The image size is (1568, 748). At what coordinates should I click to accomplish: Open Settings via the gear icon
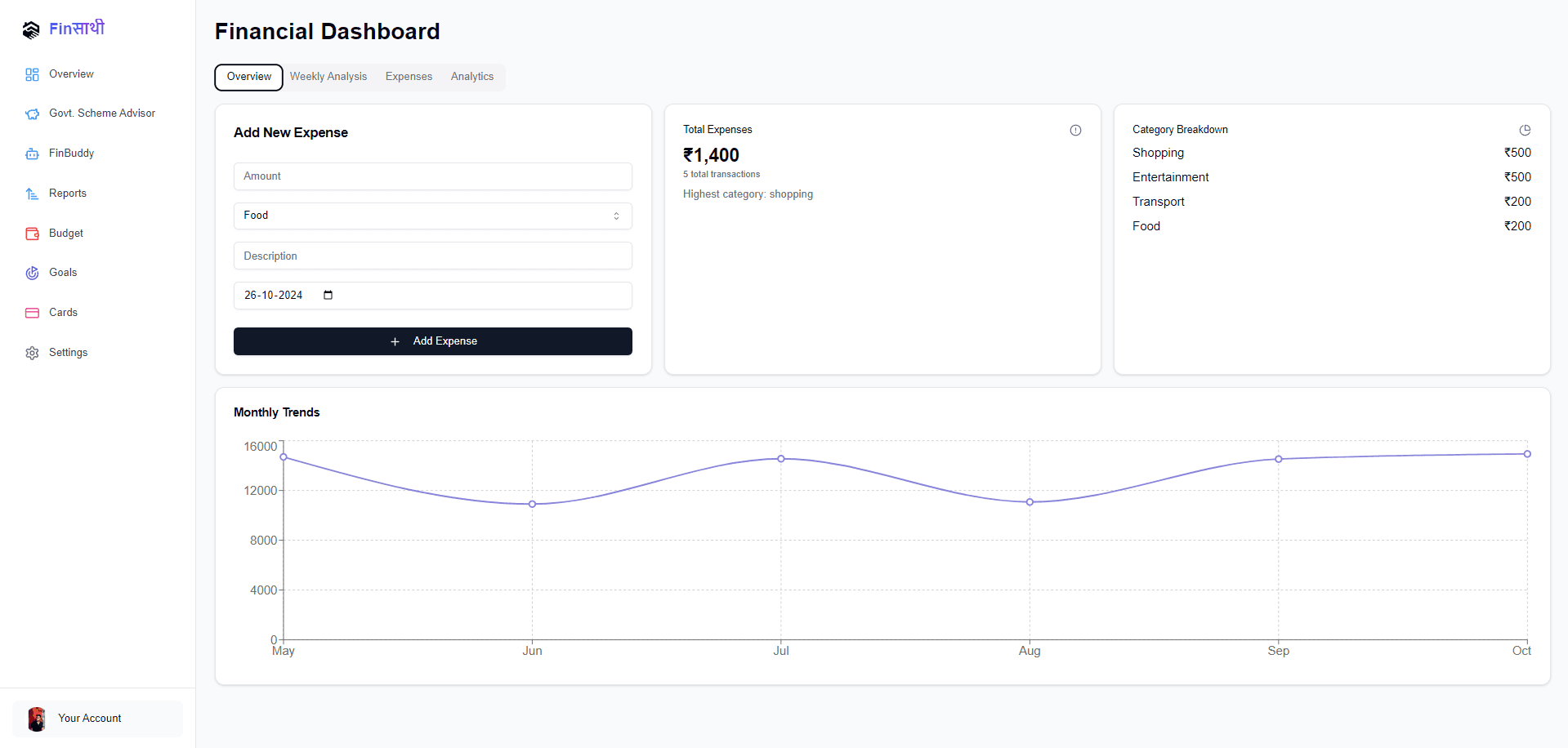[x=32, y=353]
